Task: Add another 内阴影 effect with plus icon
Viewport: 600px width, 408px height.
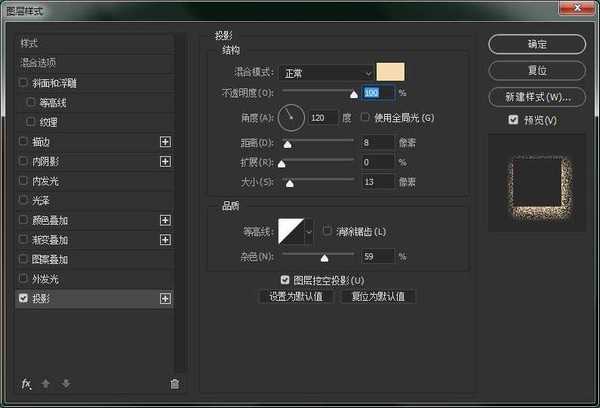Action: pyautogui.click(x=165, y=162)
